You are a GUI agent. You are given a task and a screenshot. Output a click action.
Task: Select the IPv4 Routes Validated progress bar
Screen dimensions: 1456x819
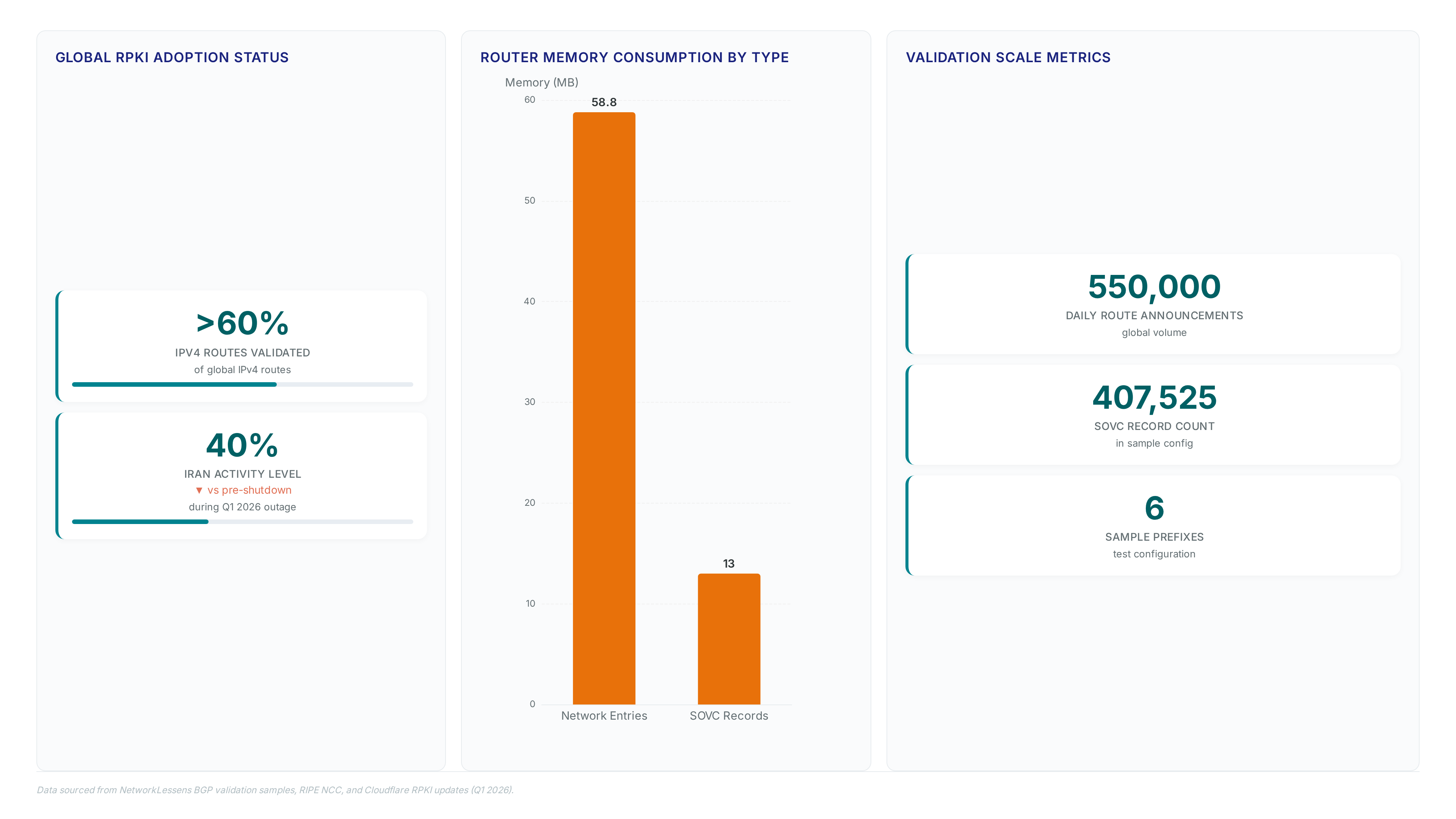[243, 384]
